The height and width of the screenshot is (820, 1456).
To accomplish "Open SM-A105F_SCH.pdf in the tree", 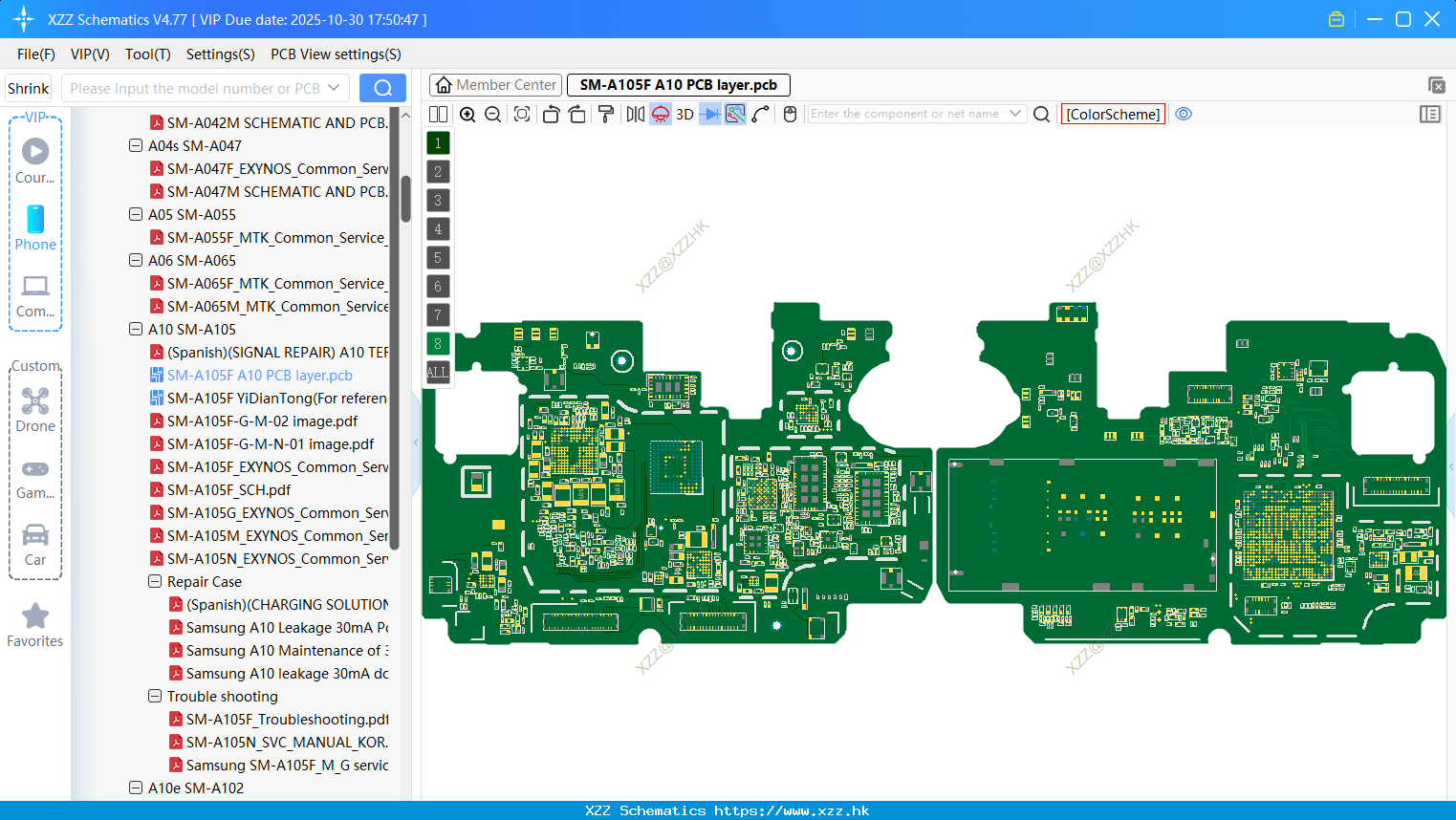I will point(229,490).
